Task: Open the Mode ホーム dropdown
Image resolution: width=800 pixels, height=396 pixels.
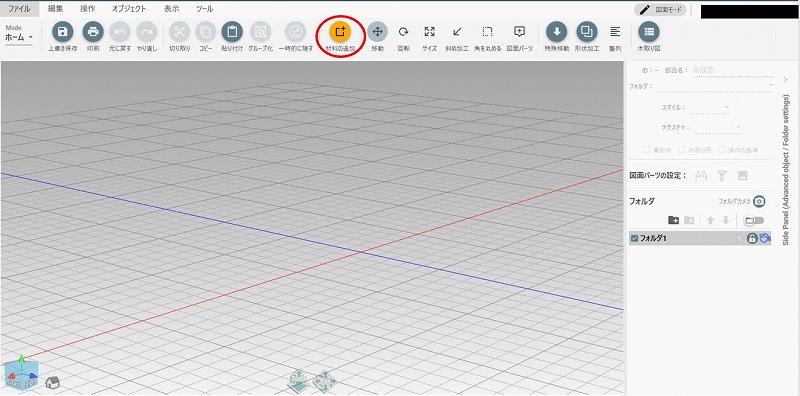Action: pos(19,37)
